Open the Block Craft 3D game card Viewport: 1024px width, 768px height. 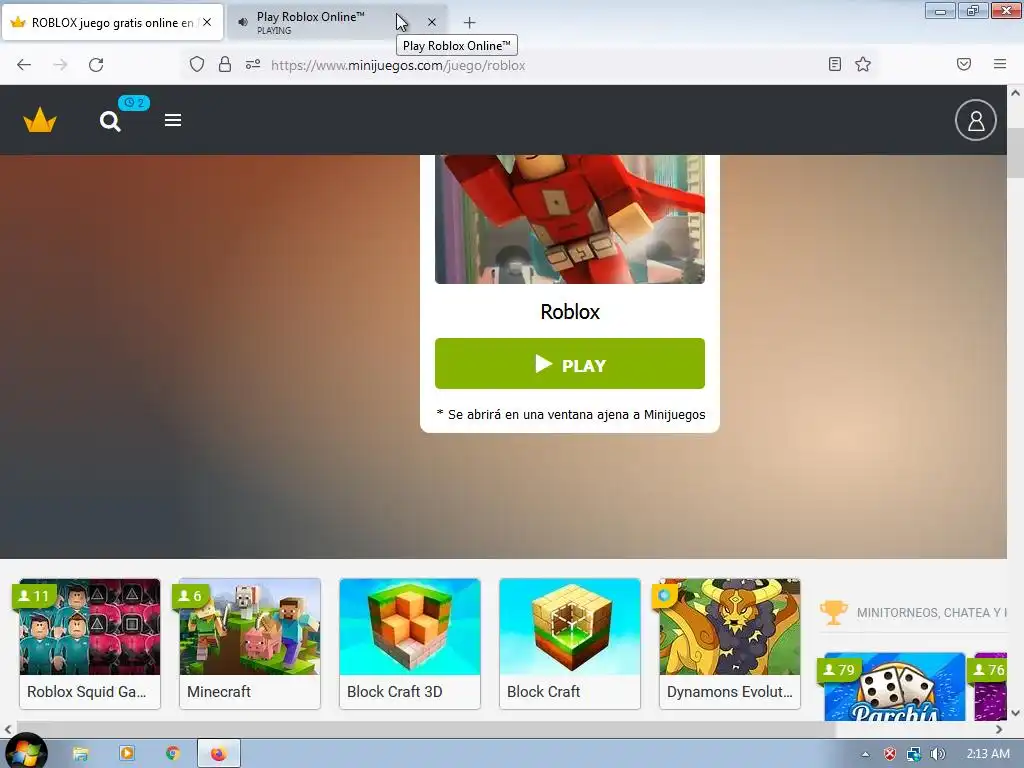(x=409, y=643)
